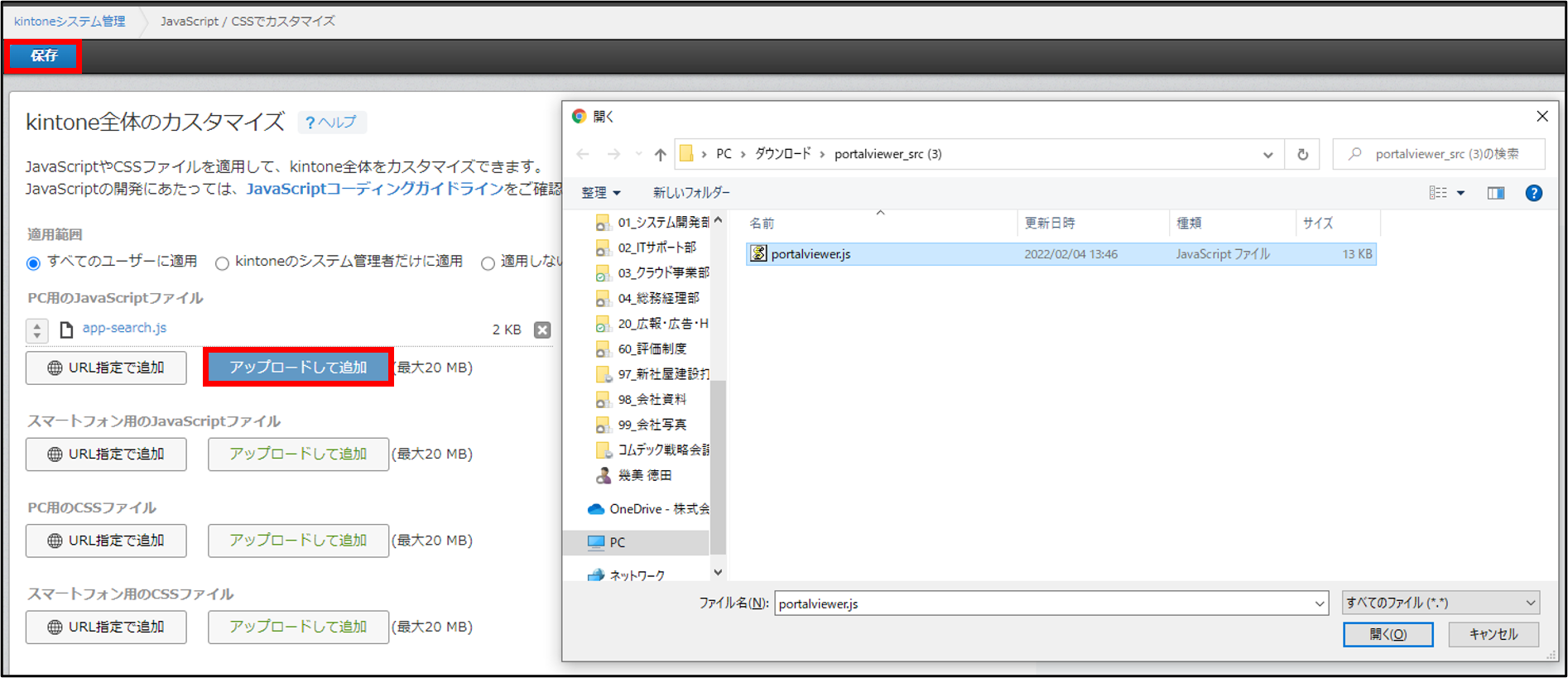Viewport: 1568px width, 678px height.
Task: Click URL指定で追加 under PC用のCSSファイル
Action: [106, 541]
